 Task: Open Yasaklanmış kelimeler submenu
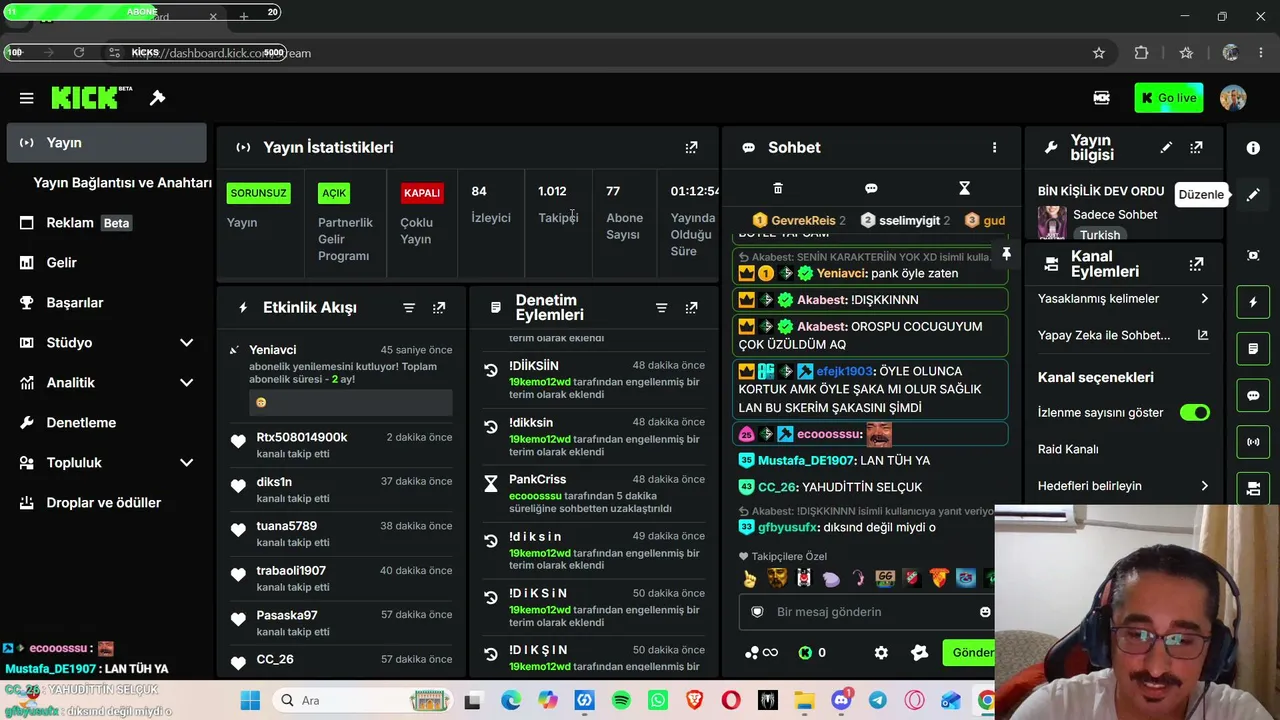point(1124,299)
